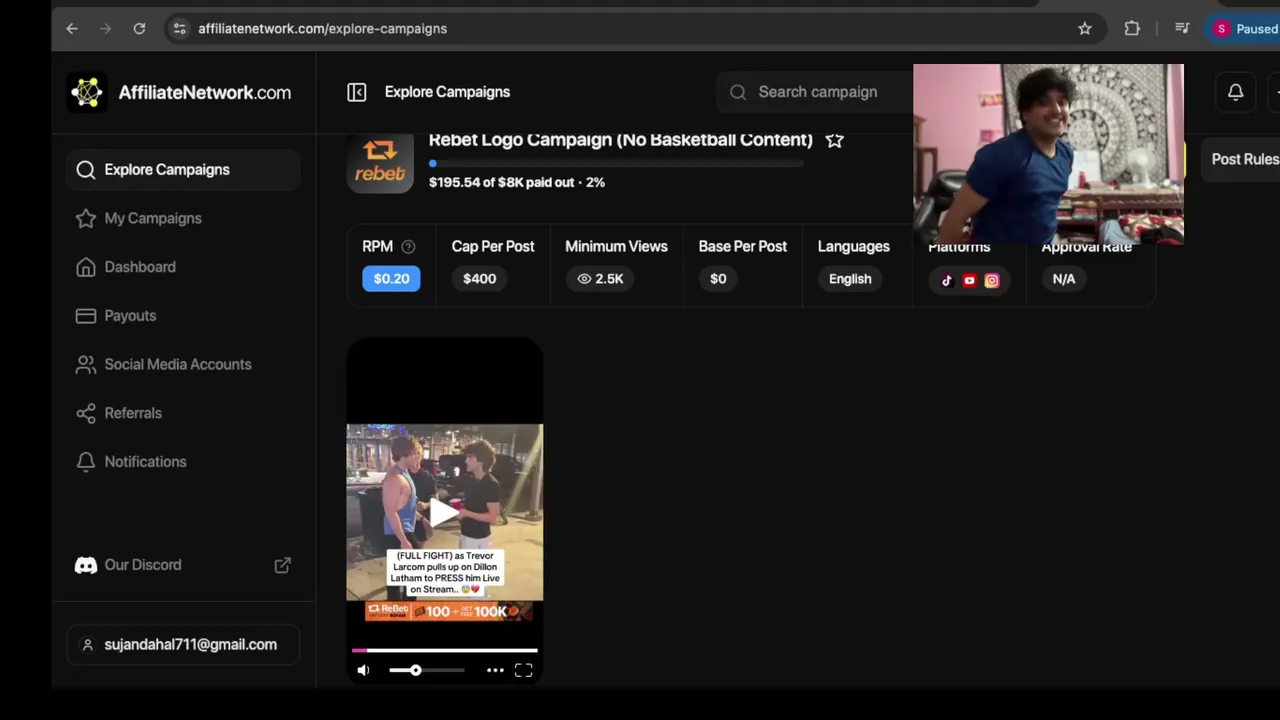This screenshot has height=720, width=1280.
Task: Click the Instagram platform icon
Action: click(x=992, y=281)
